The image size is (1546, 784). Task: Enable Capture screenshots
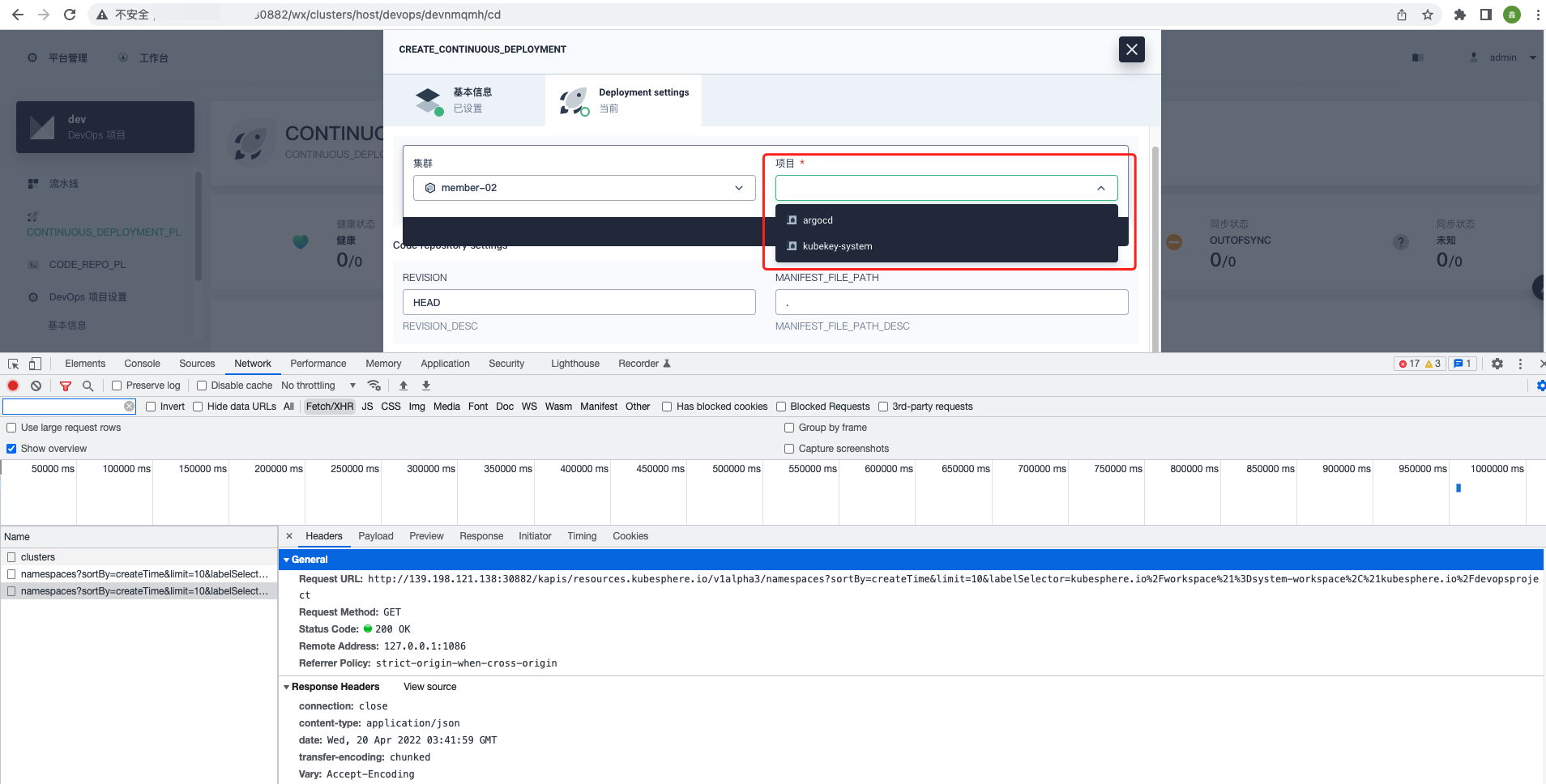[x=789, y=449]
